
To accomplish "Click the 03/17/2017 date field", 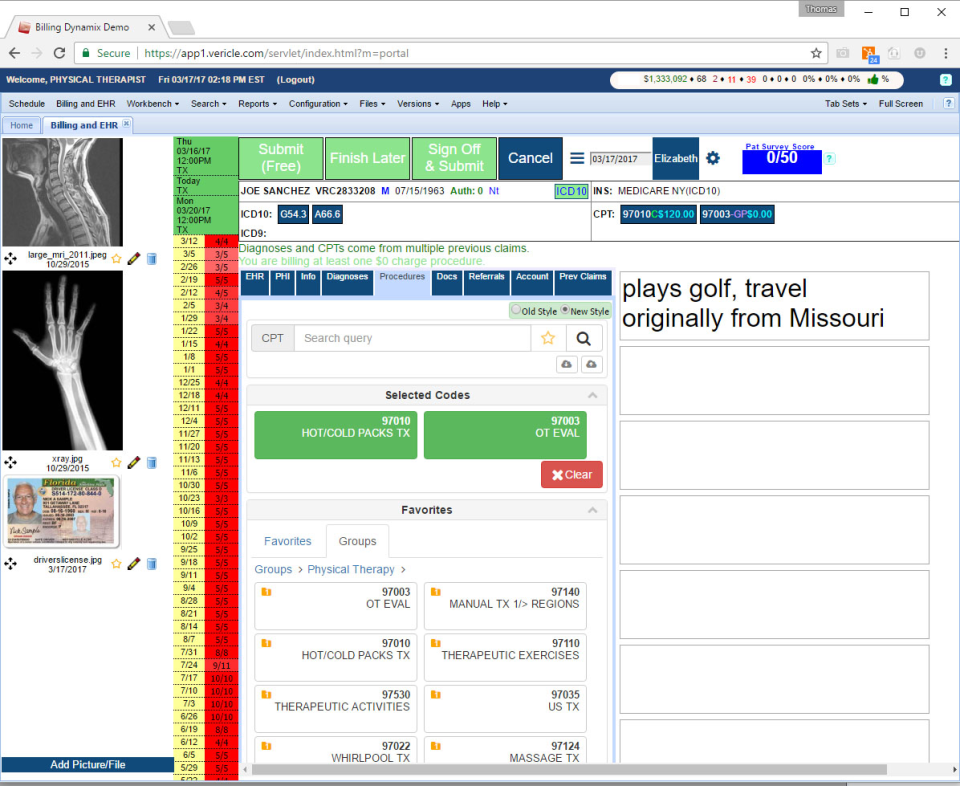I will click(x=614, y=157).
